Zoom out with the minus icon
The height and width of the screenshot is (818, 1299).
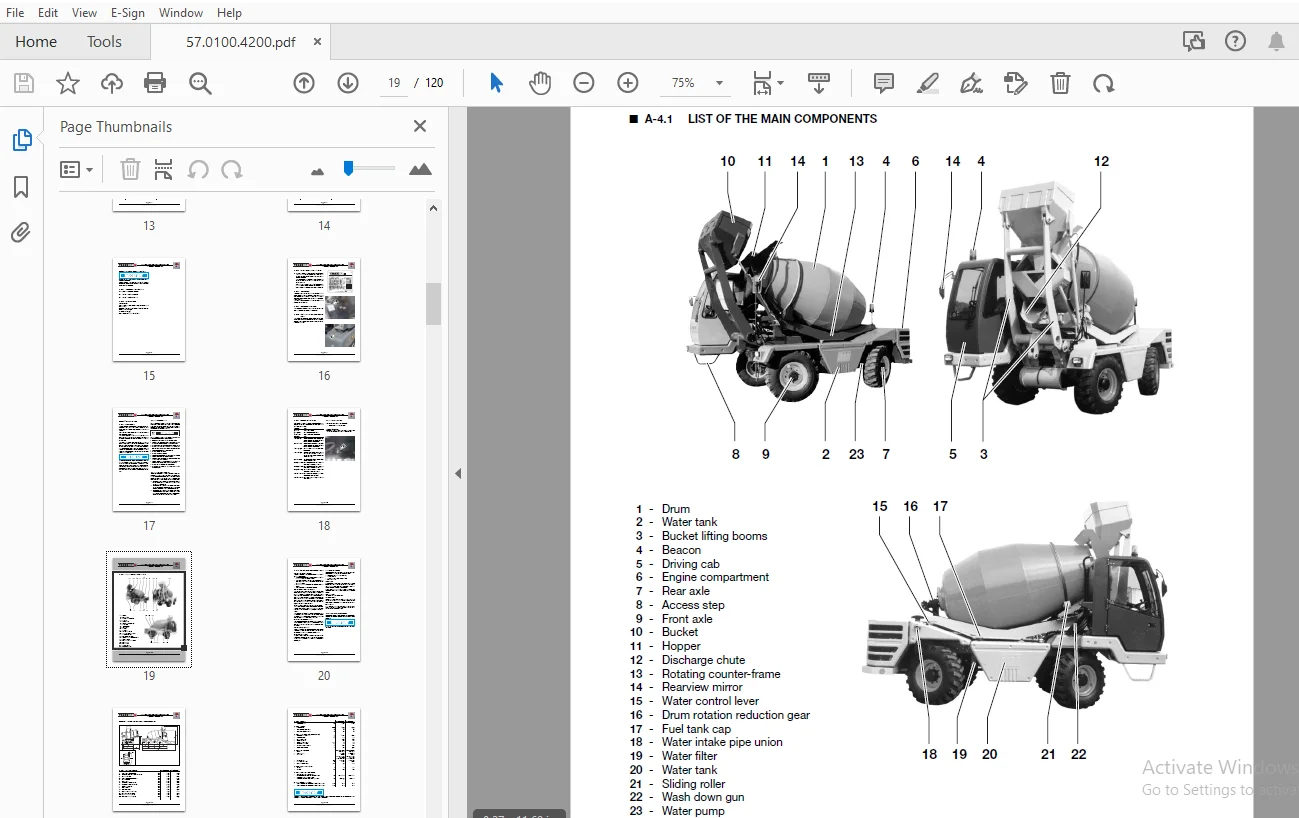tap(584, 83)
